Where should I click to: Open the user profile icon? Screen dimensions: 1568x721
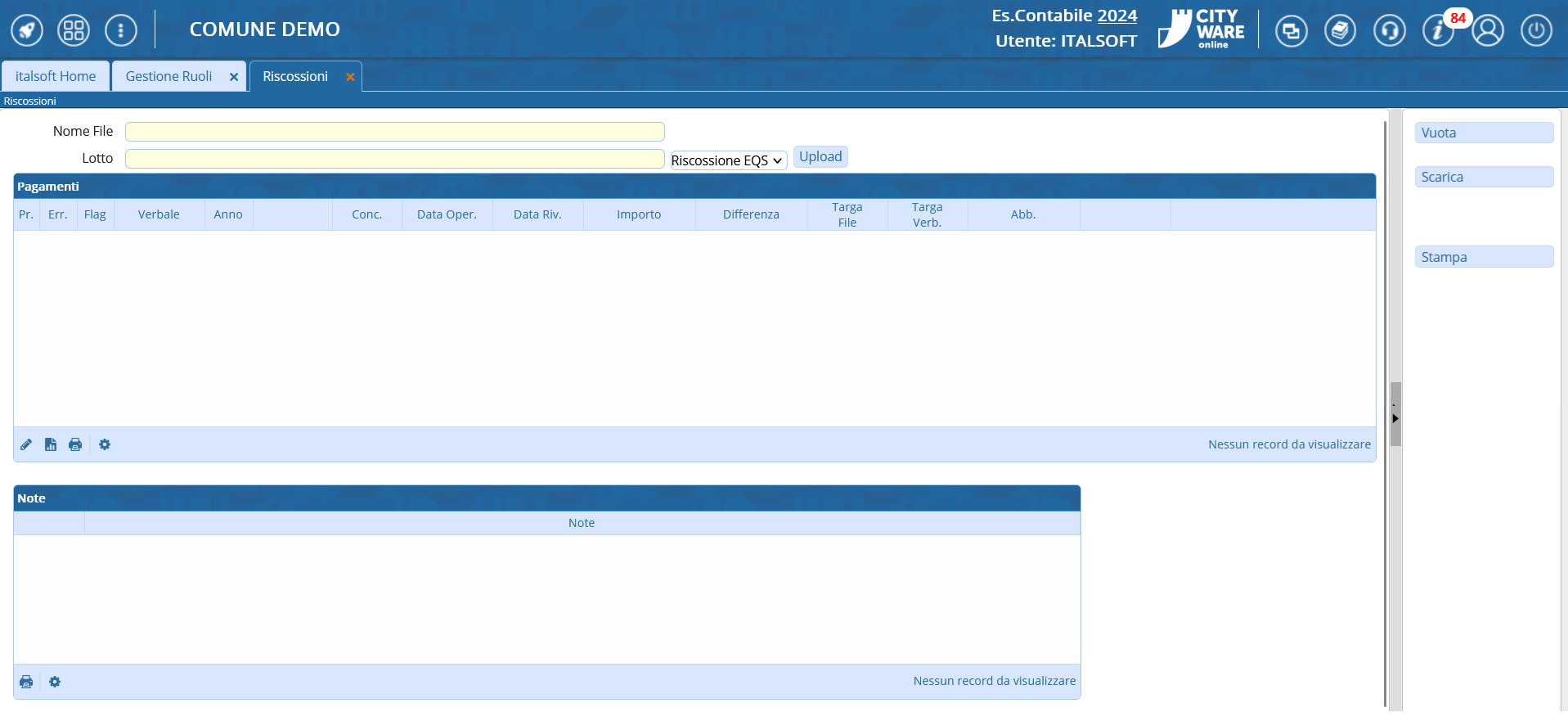click(x=1488, y=31)
